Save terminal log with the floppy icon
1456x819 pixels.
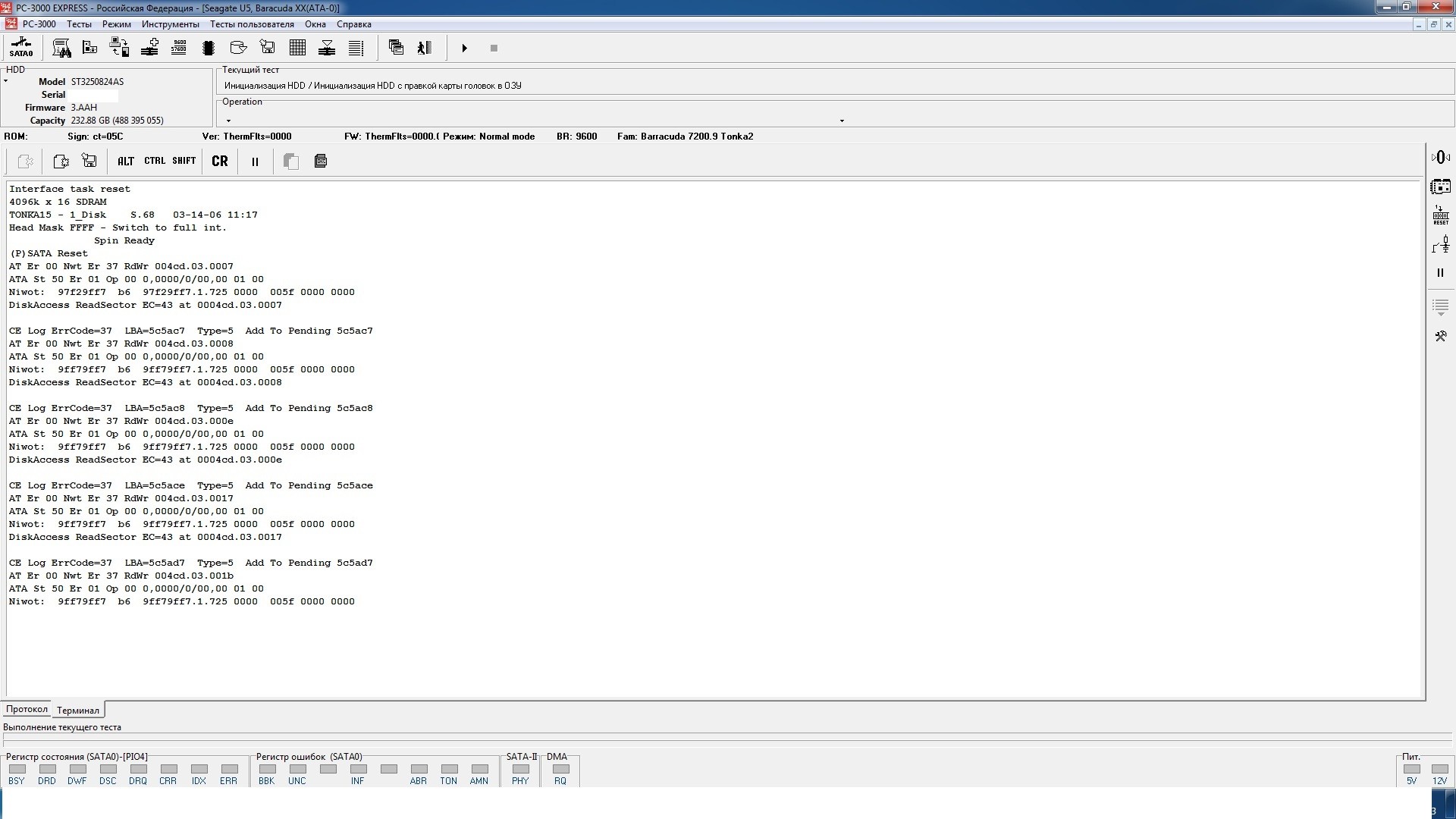89,161
